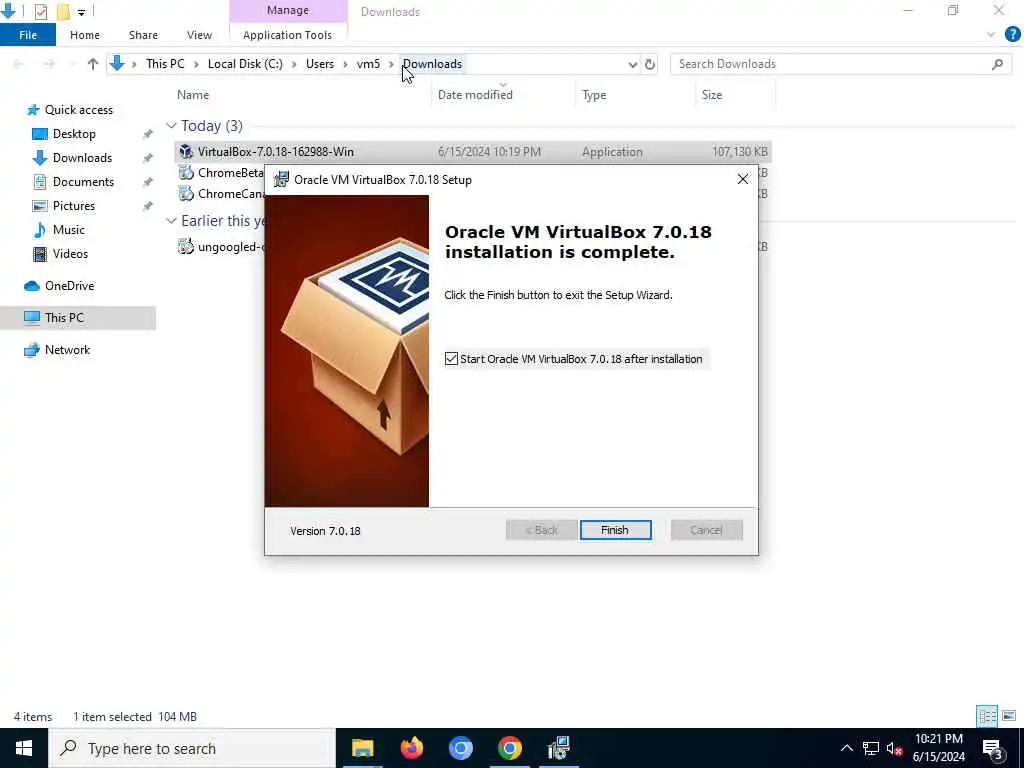Click the Properties quick access toolbar icon
The height and width of the screenshot is (768, 1024).
[x=40, y=11]
